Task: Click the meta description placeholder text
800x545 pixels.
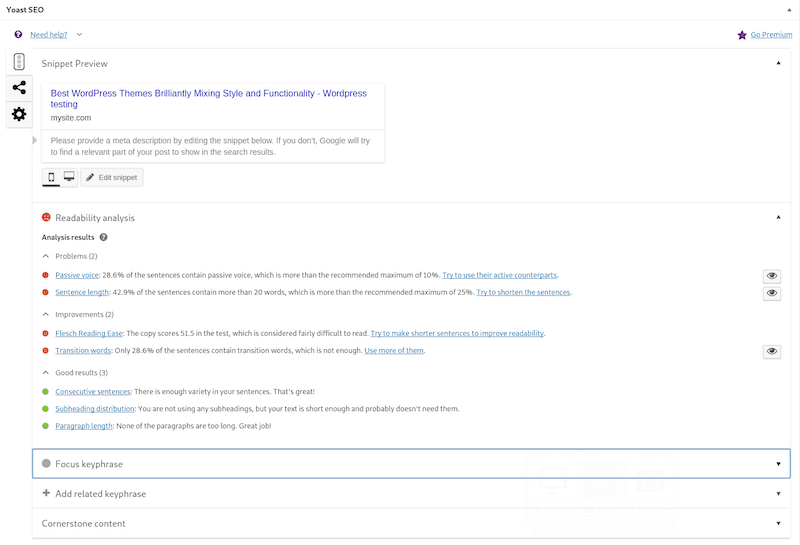Action: click(210, 146)
